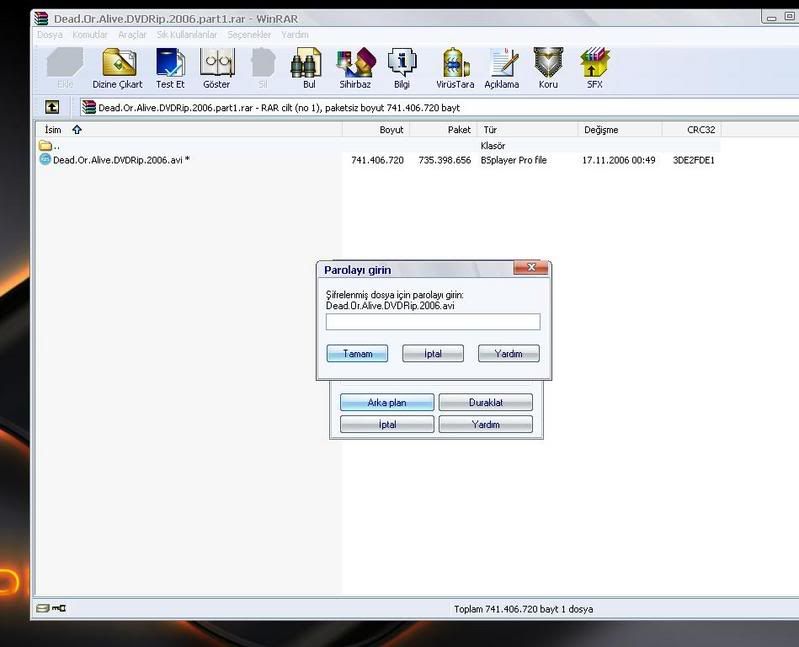Click the packed size 735.398.656 cell
Screen dimensions: 799x647
(445, 160)
